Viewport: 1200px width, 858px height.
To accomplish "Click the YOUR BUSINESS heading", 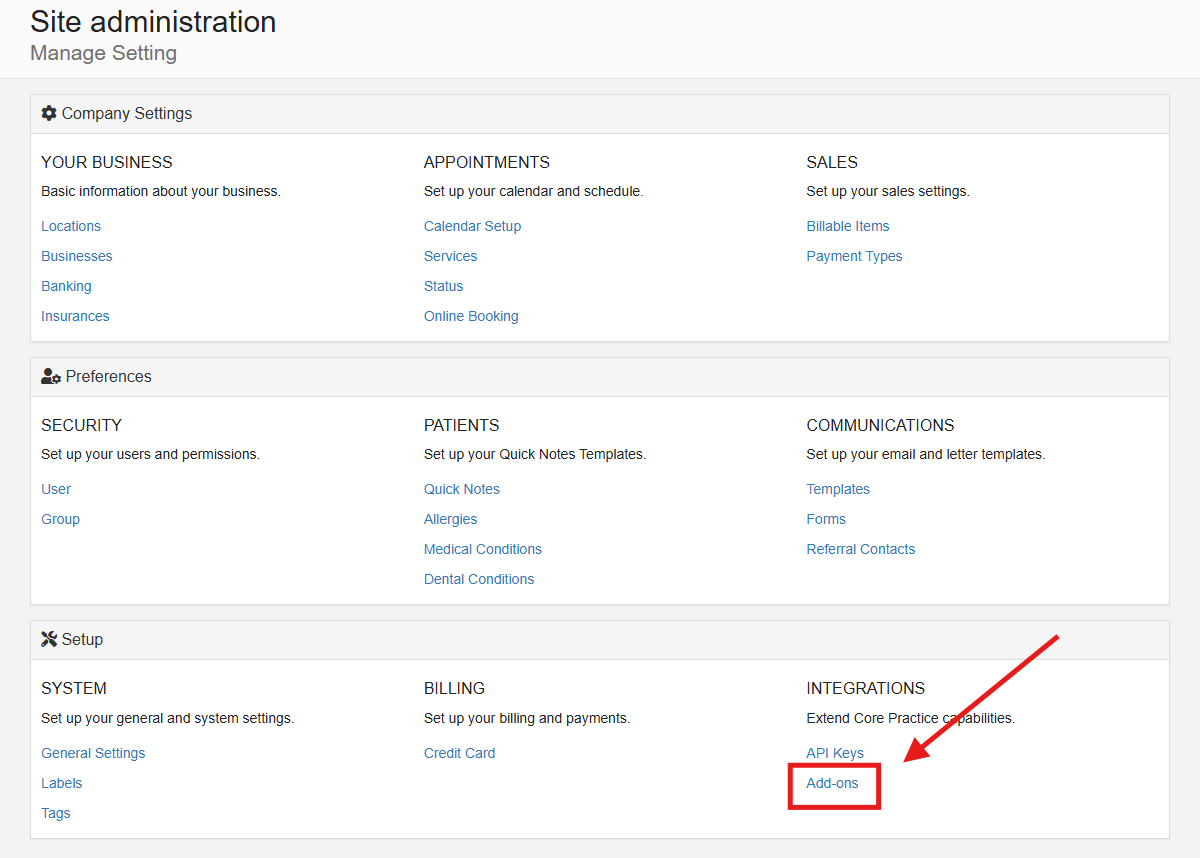I will coord(107,162).
